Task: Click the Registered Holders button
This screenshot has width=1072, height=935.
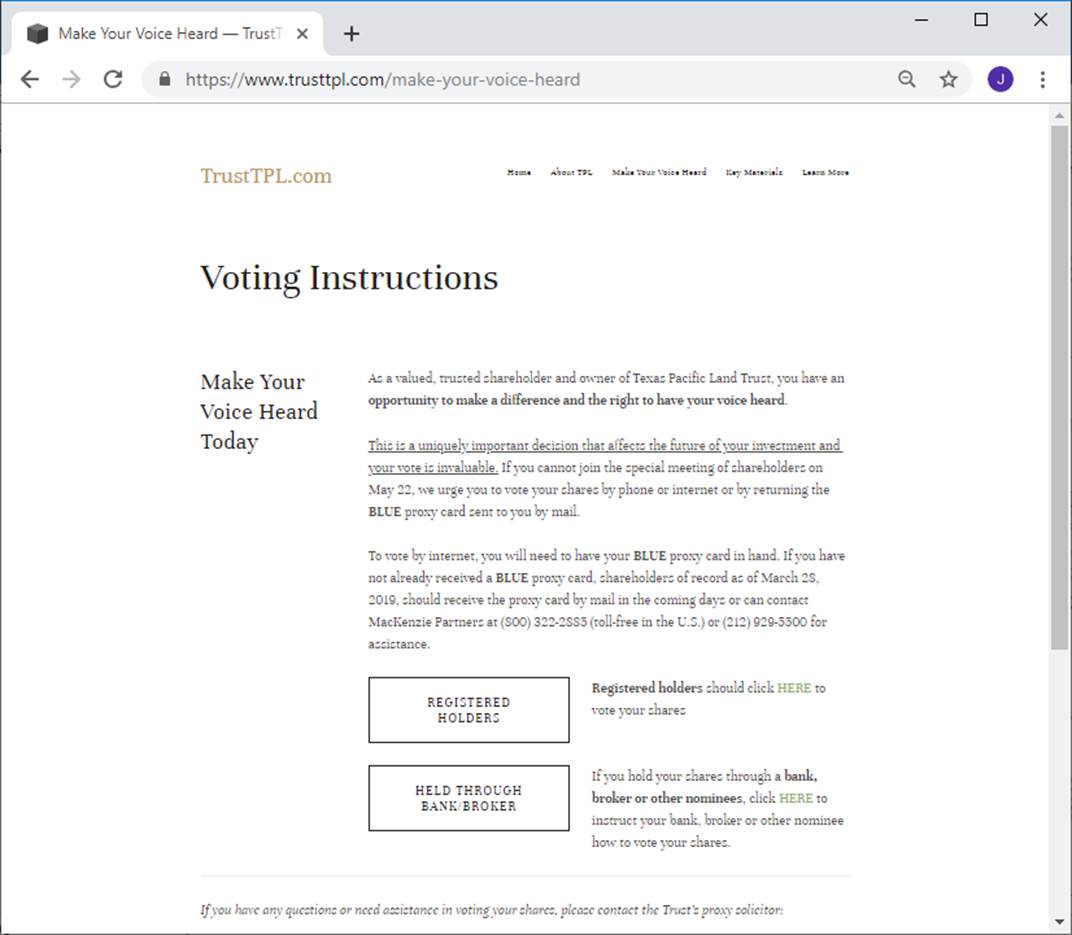Action: click(x=469, y=710)
